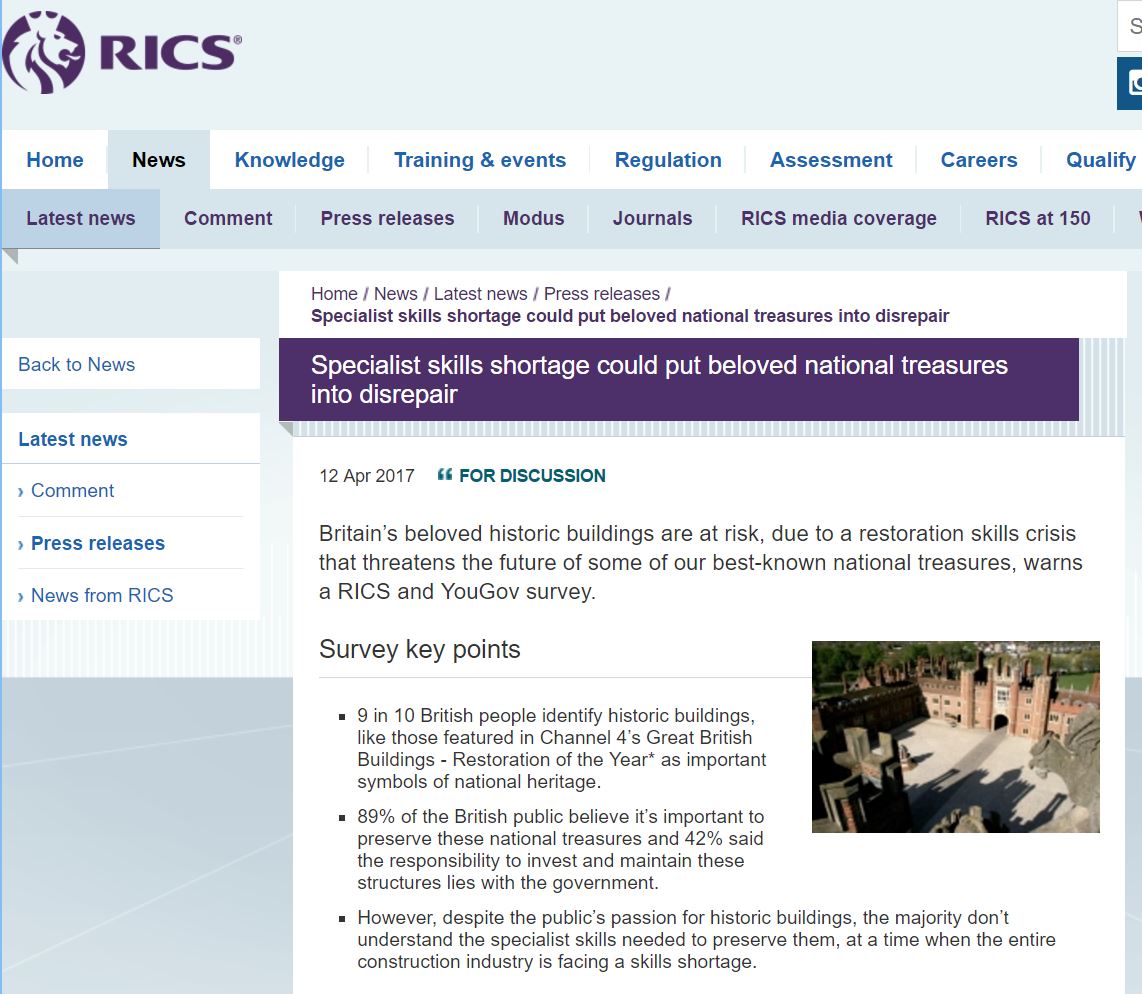The height and width of the screenshot is (994, 1142).
Task: Open News from RICS sidebar link
Action: click(102, 596)
